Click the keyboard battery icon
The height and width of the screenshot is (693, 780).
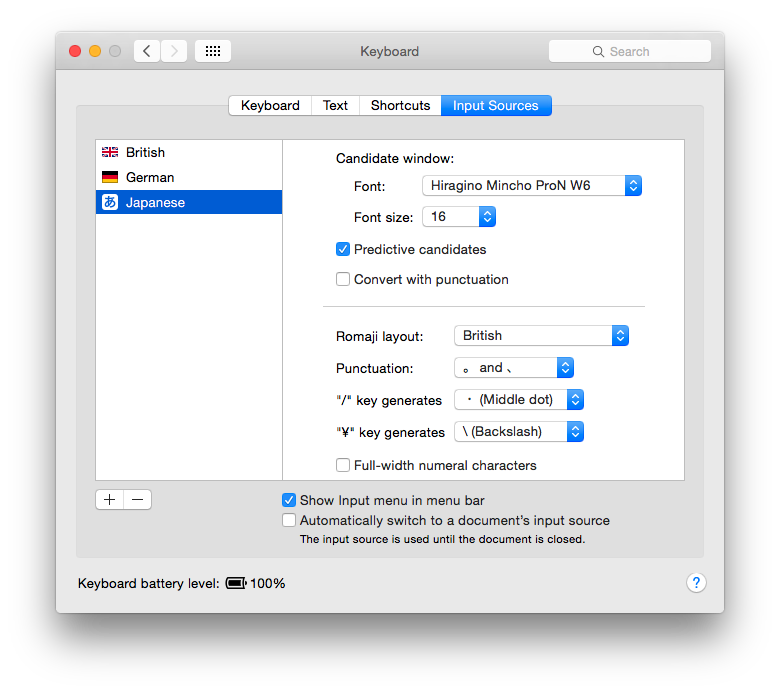click(236, 583)
